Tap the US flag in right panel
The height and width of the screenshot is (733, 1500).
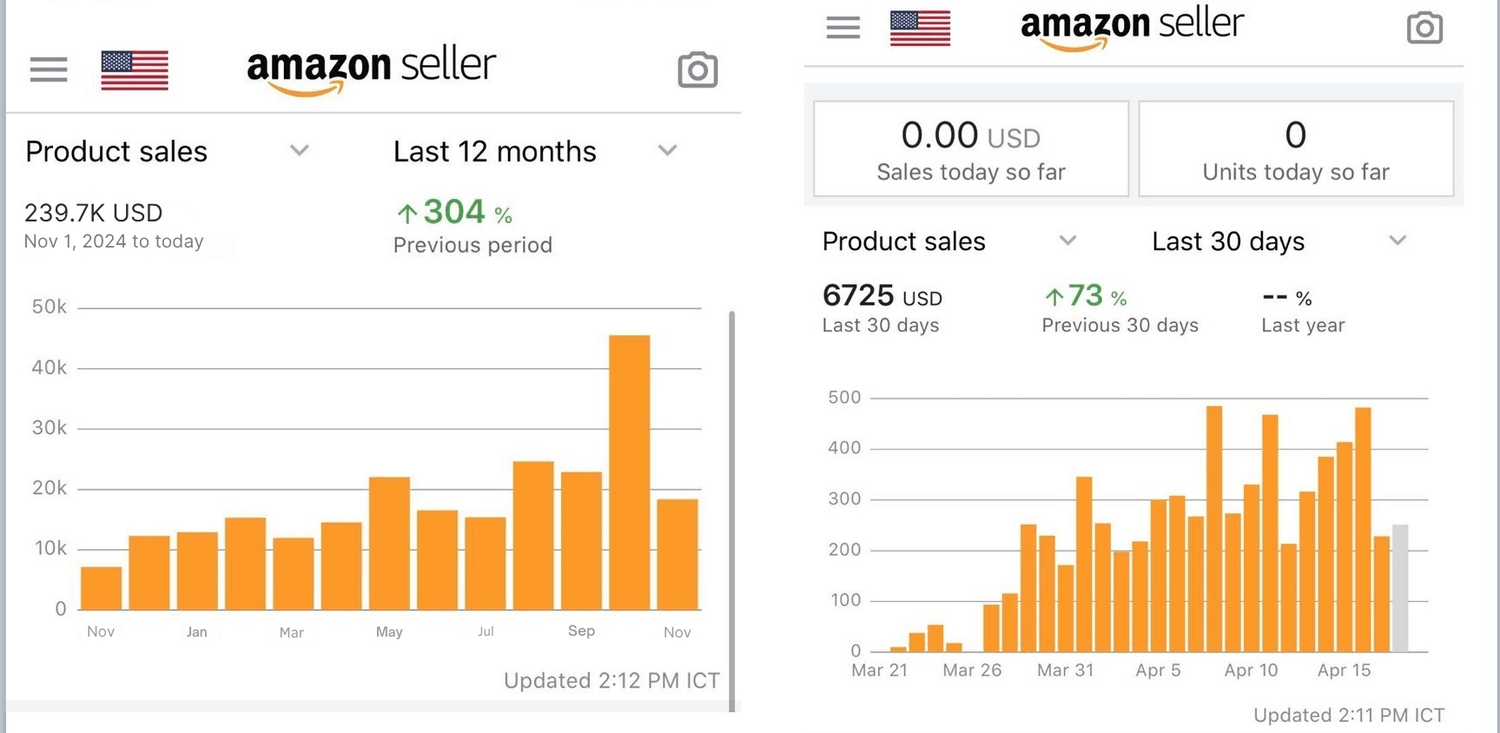[x=920, y=28]
